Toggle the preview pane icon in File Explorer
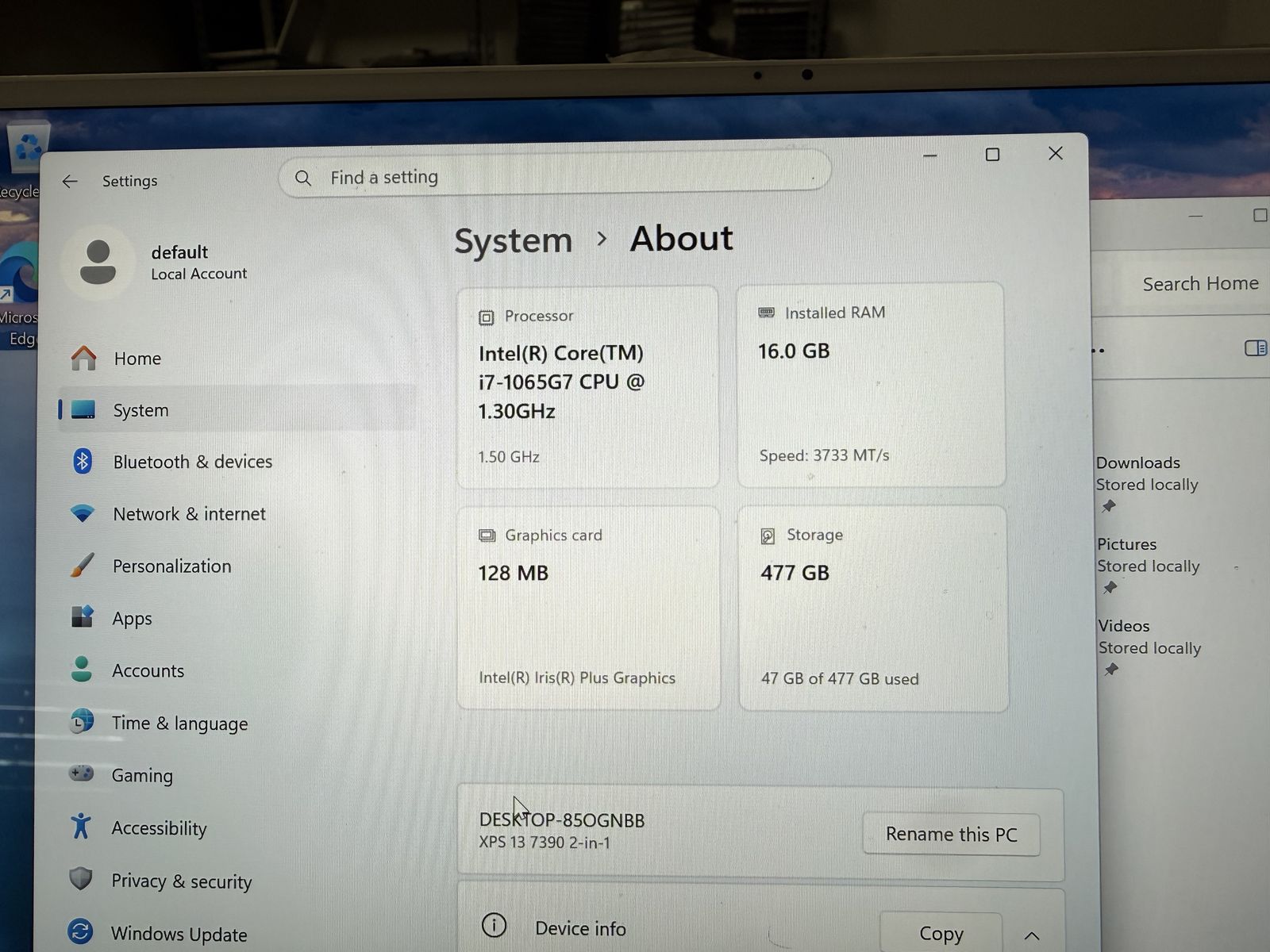The height and width of the screenshot is (952, 1270). tap(1256, 348)
